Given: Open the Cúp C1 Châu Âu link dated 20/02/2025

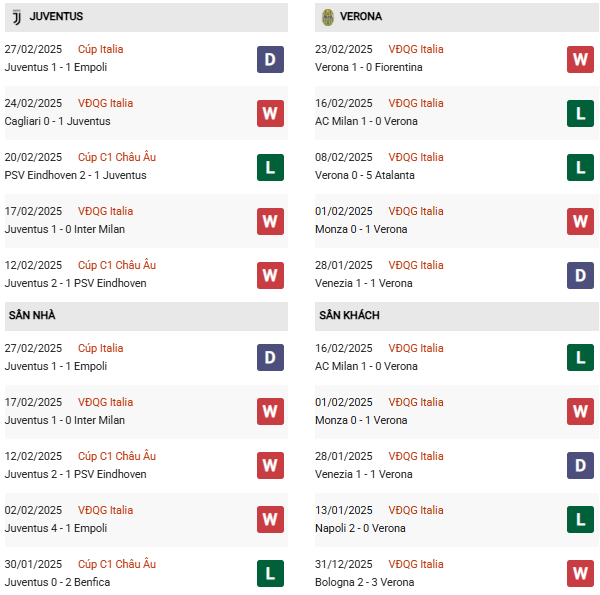Looking at the screenshot, I should tap(117, 157).
